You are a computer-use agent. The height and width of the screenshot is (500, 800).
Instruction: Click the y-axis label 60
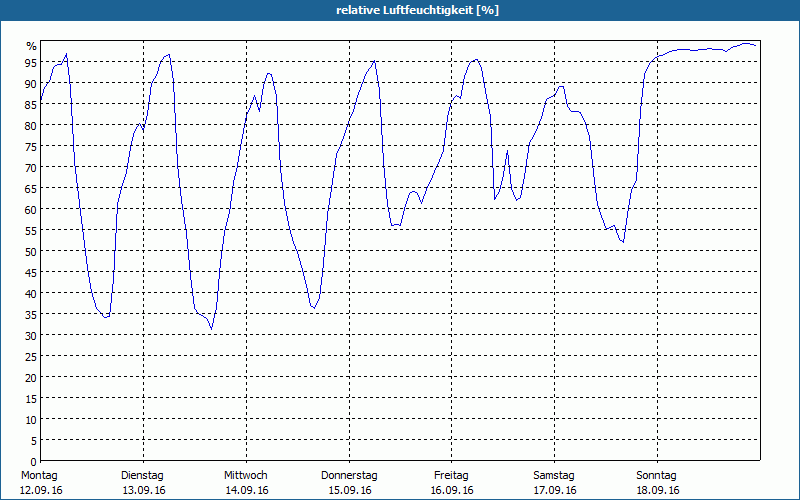point(31,209)
